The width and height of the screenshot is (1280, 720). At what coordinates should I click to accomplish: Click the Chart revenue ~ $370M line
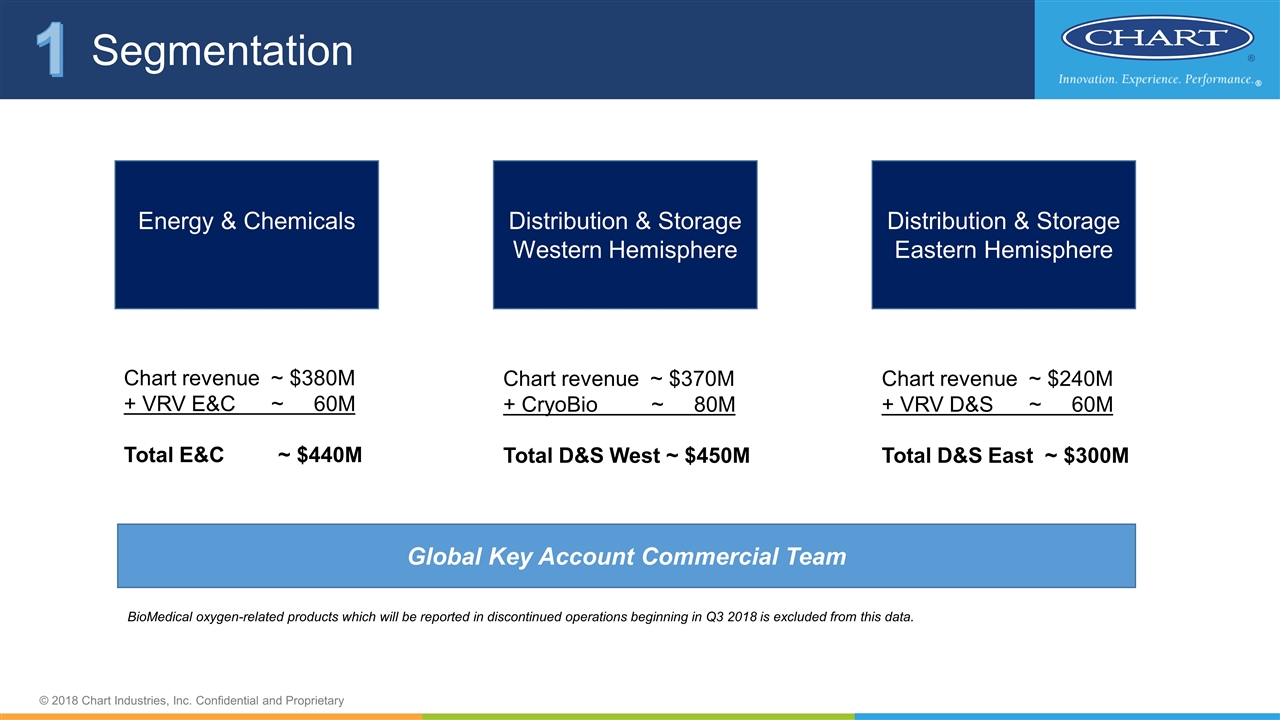coord(619,379)
